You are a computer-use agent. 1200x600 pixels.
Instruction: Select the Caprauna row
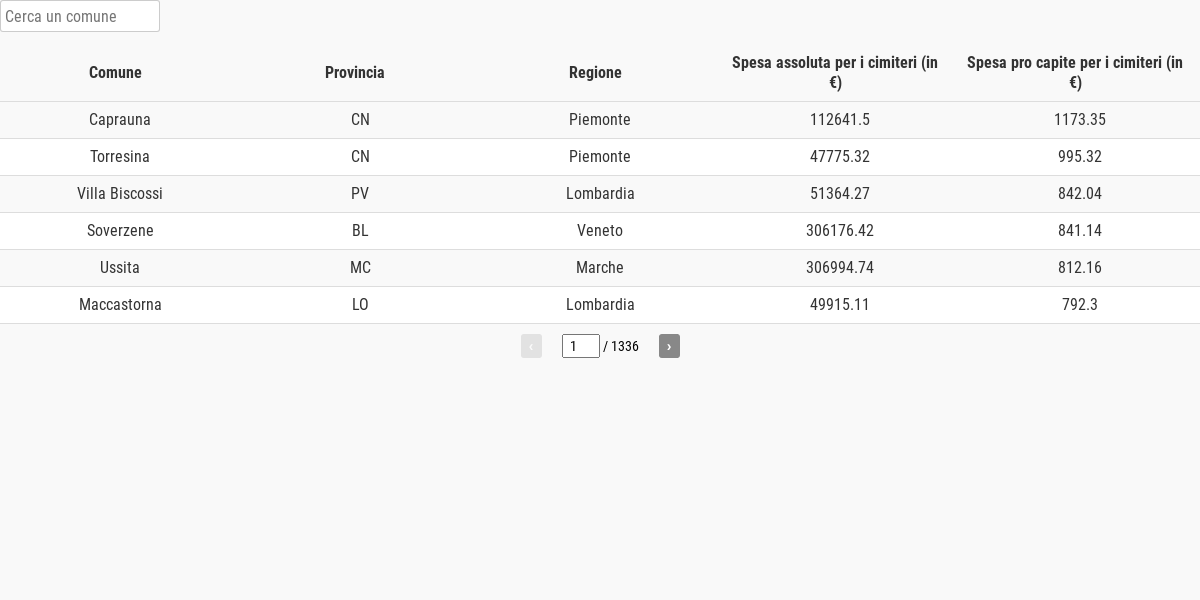(600, 120)
